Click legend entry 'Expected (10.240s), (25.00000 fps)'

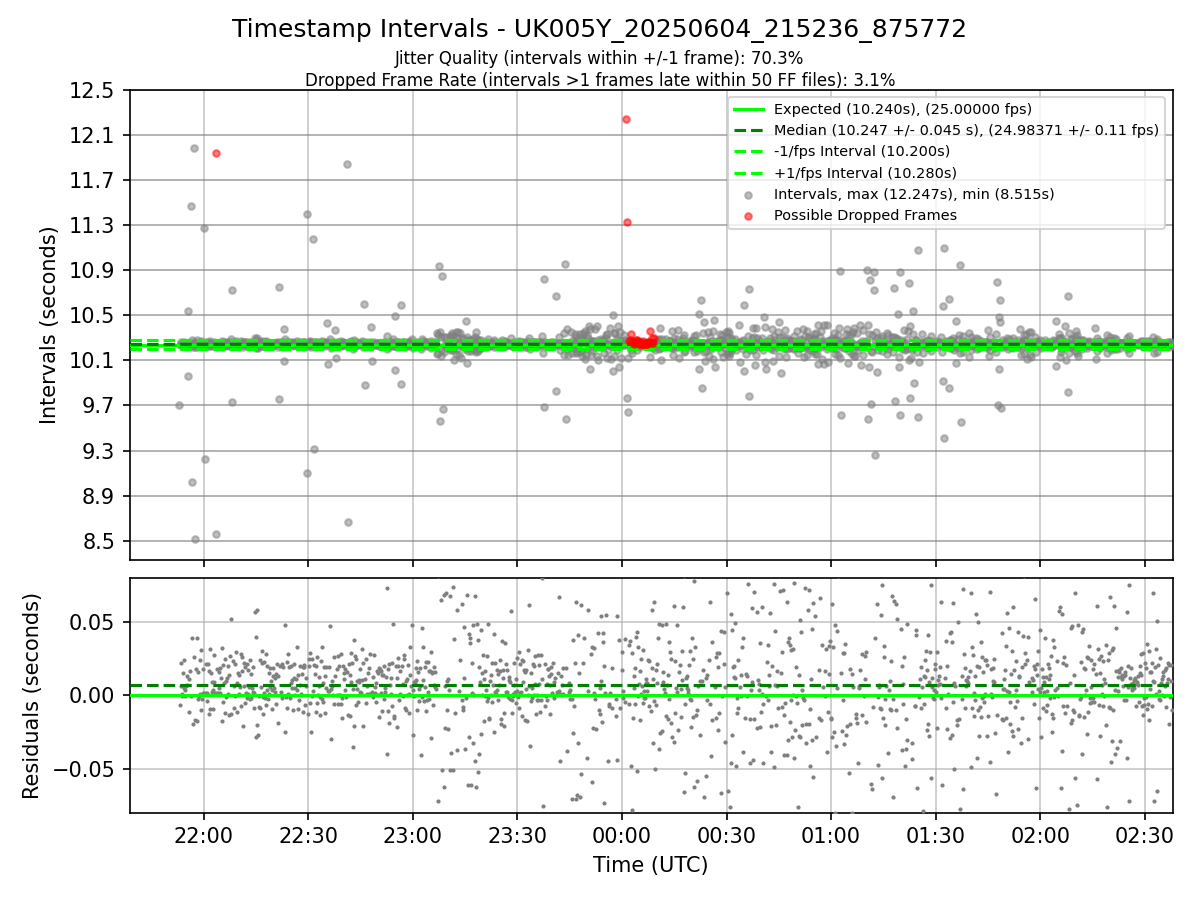pos(903,109)
